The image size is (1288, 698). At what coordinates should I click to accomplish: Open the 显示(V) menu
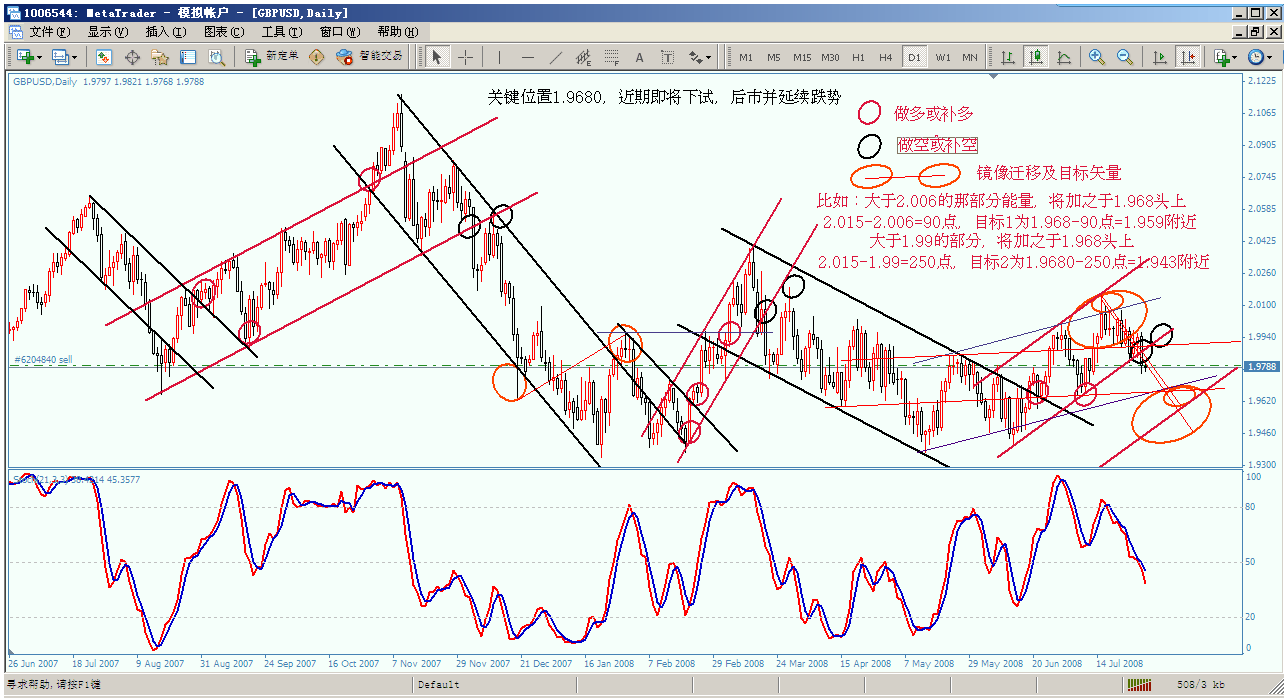(x=107, y=32)
